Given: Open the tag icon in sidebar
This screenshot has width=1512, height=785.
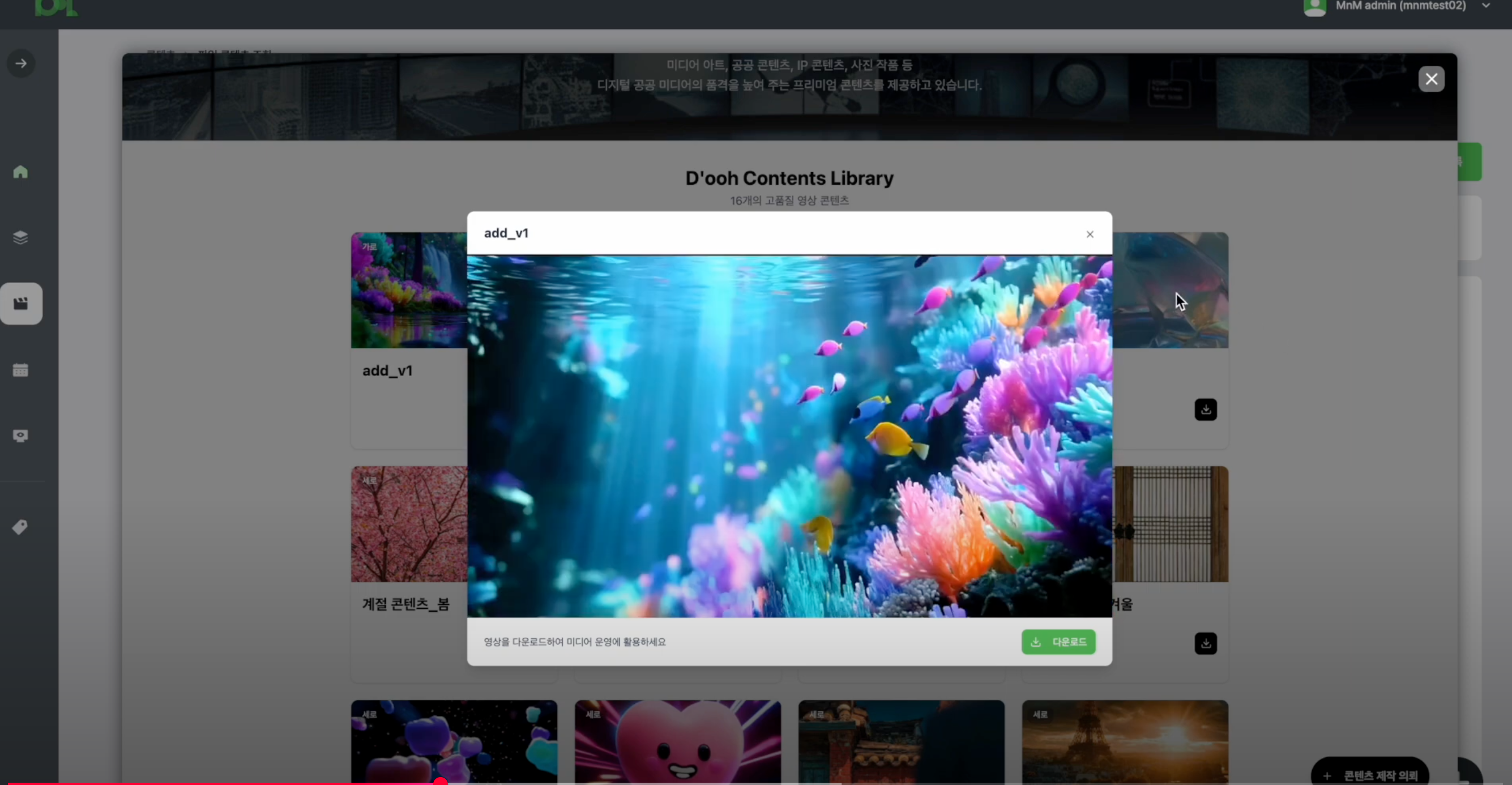Looking at the screenshot, I should (x=20, y=527).
